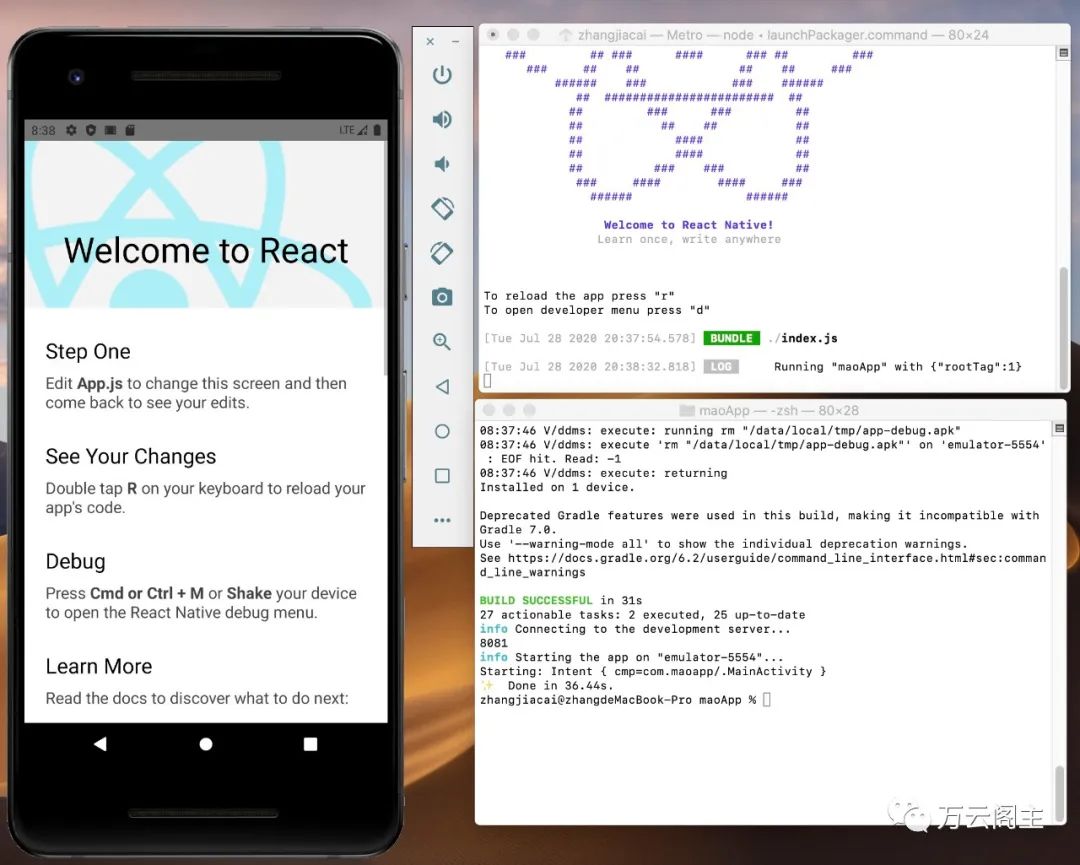This screenshot has height=865, width=1080.
Task: Click 'Installed on 1 device.' line
Action: click(x=557, y=487)
